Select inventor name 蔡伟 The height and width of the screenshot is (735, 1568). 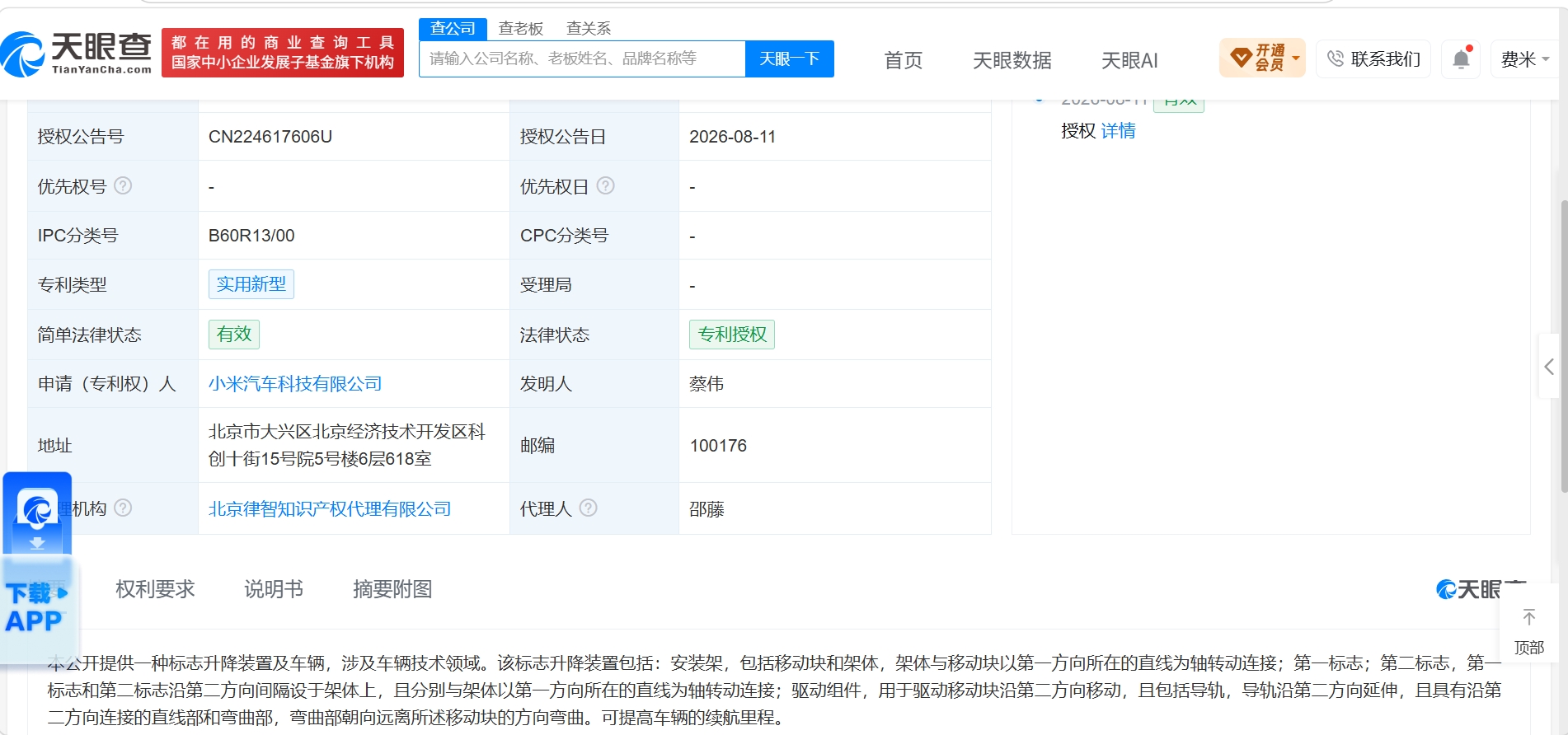click(x=707, y=384)
